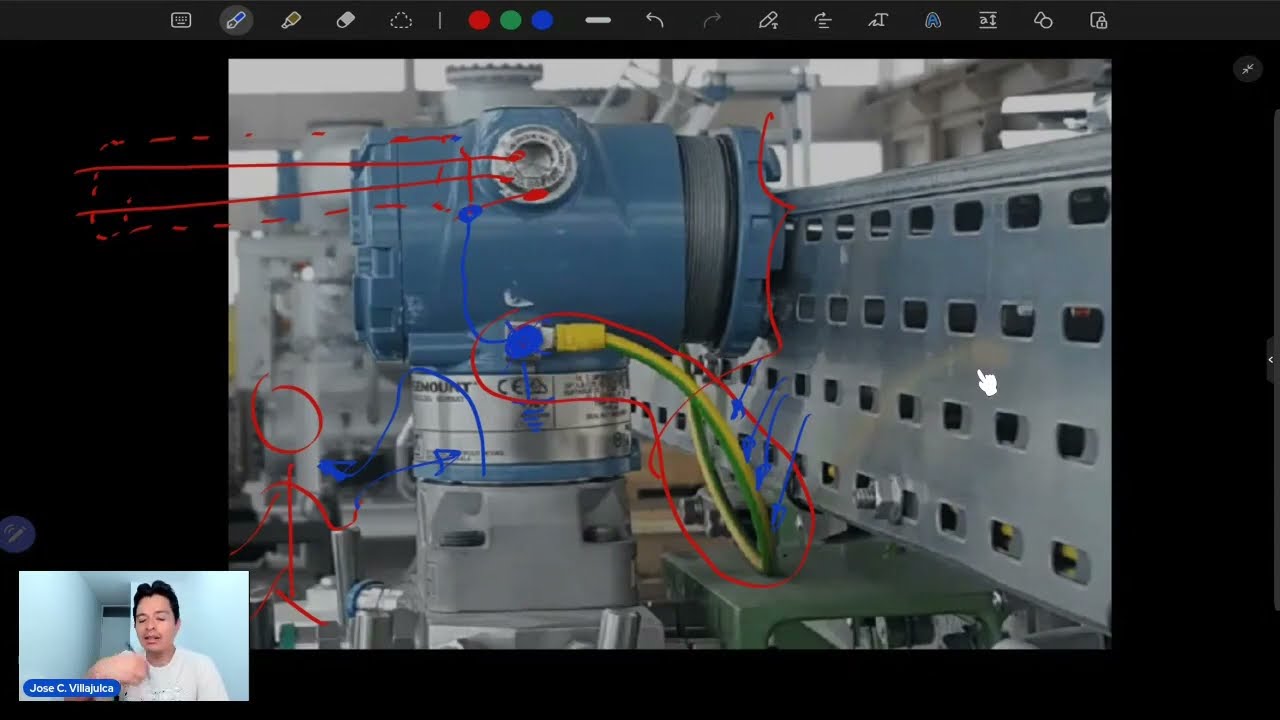Select the pen-to-text conversion tool
Screen dimensions: 1280x720
click(768, 20)
